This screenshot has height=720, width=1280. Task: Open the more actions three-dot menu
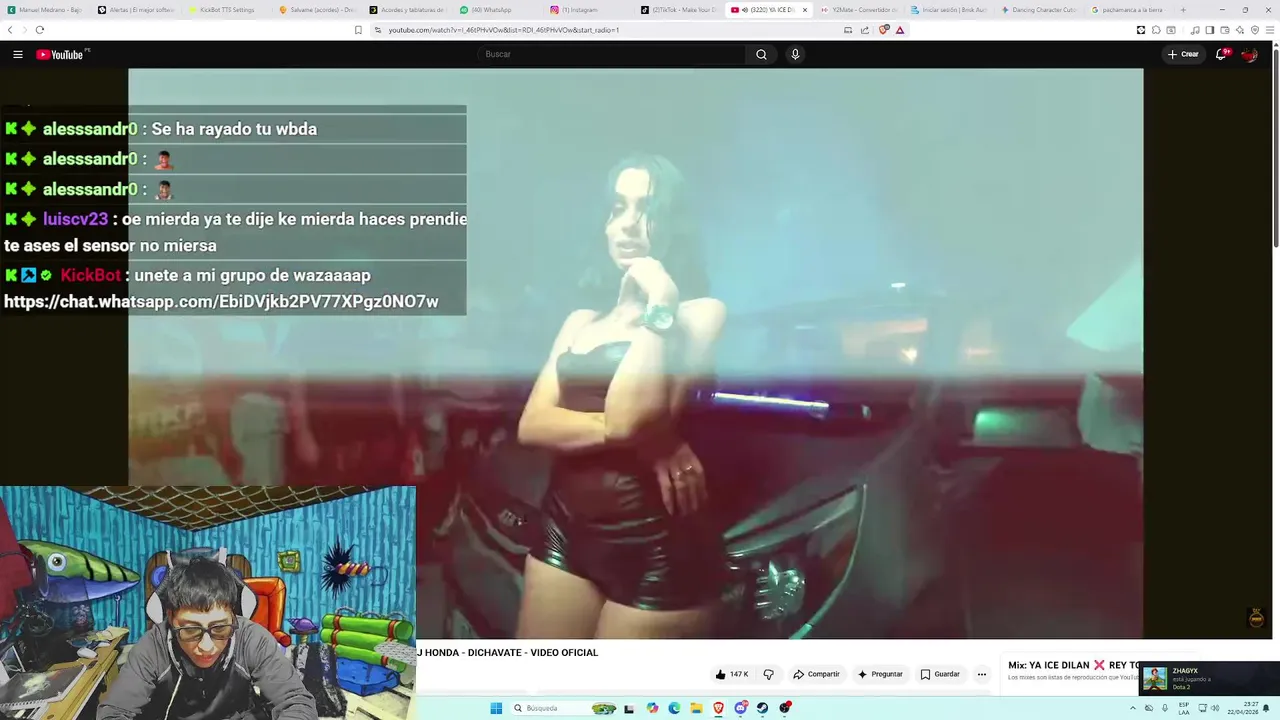pos(981,674)
